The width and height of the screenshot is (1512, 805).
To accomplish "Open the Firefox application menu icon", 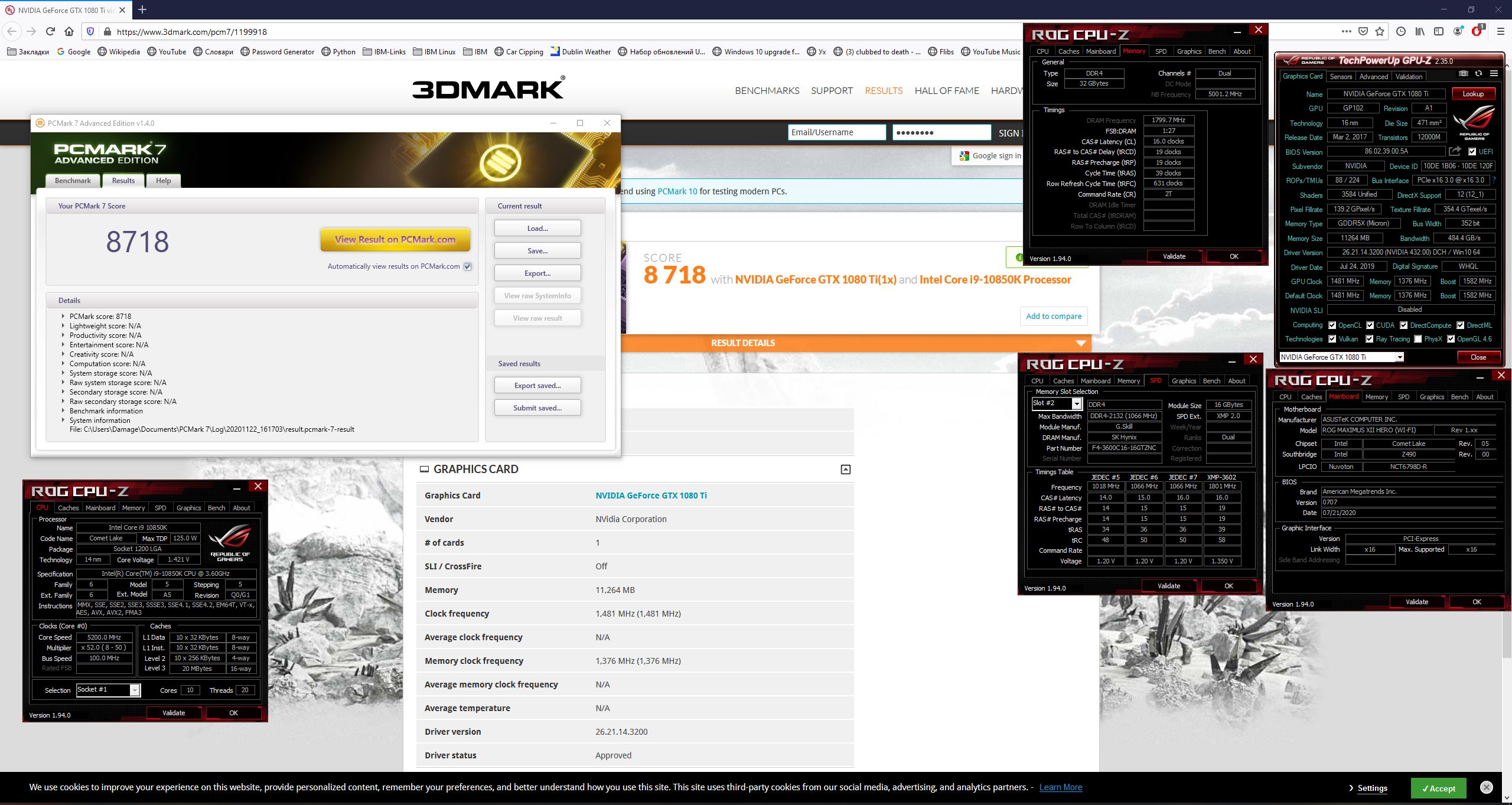I will click(1500, 31).
